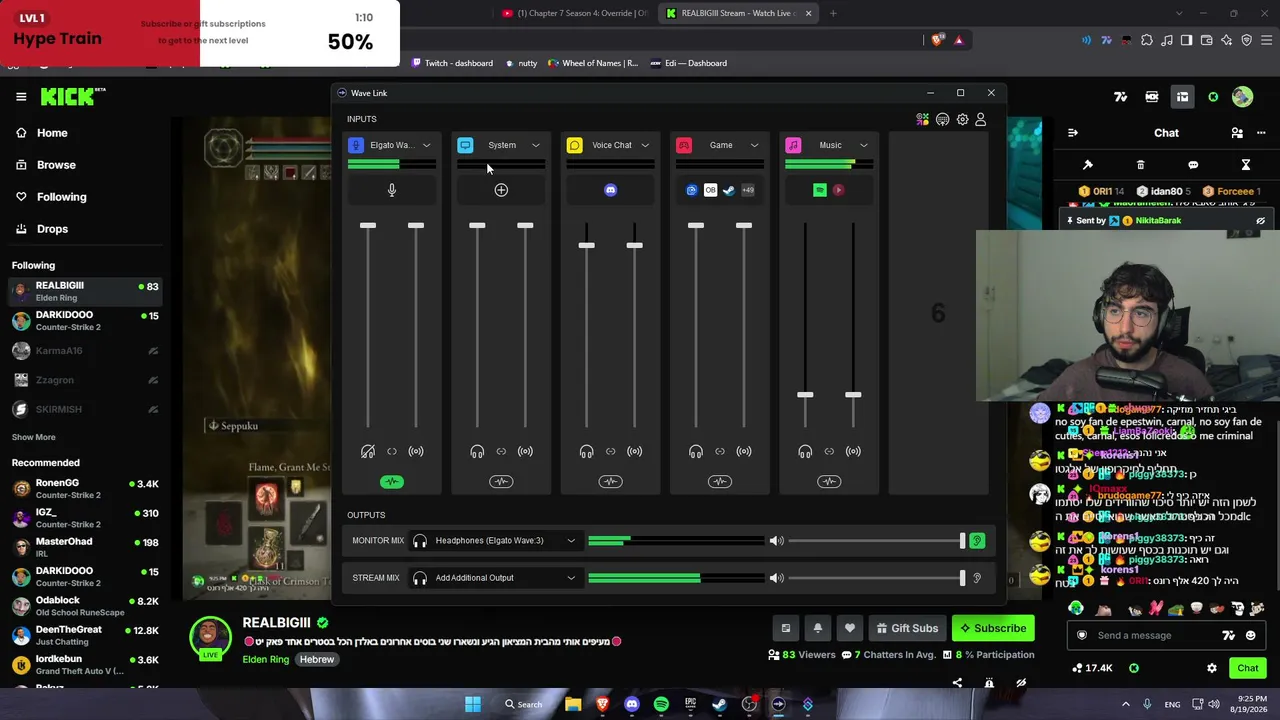Go to Kick Home page

(x=42, y=133)
